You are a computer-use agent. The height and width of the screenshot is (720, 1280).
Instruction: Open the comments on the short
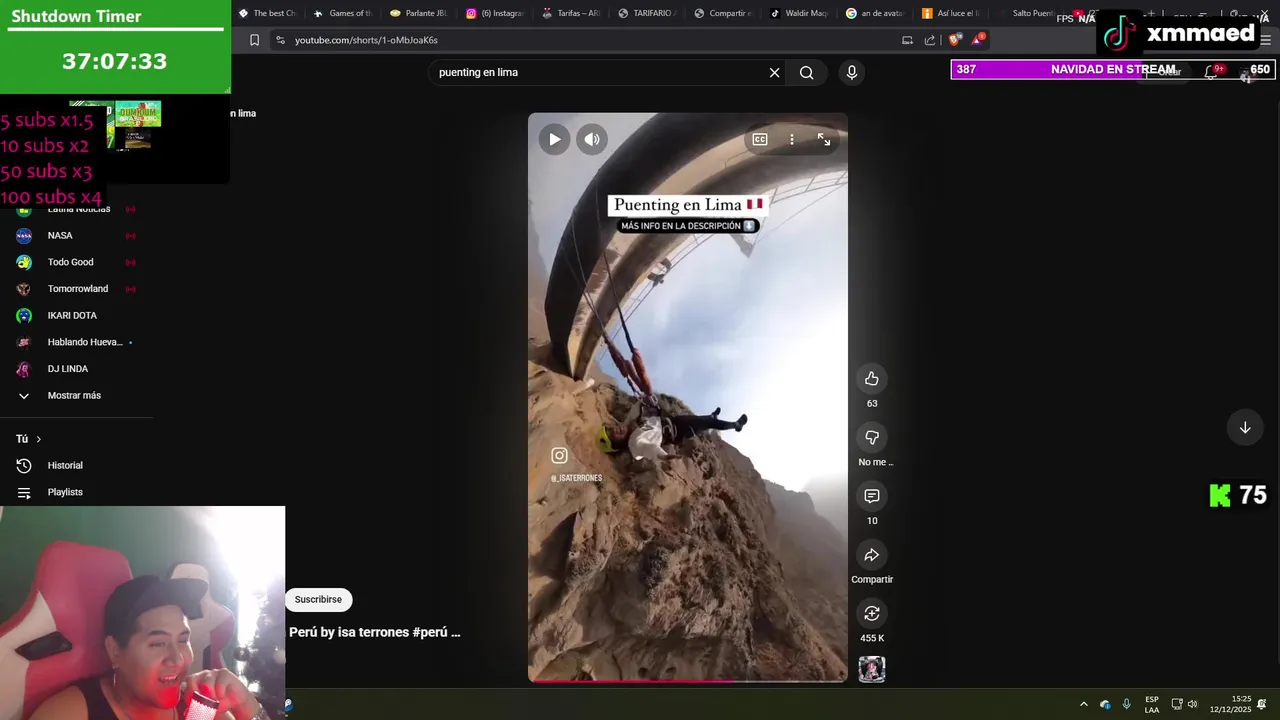[872, 496]
